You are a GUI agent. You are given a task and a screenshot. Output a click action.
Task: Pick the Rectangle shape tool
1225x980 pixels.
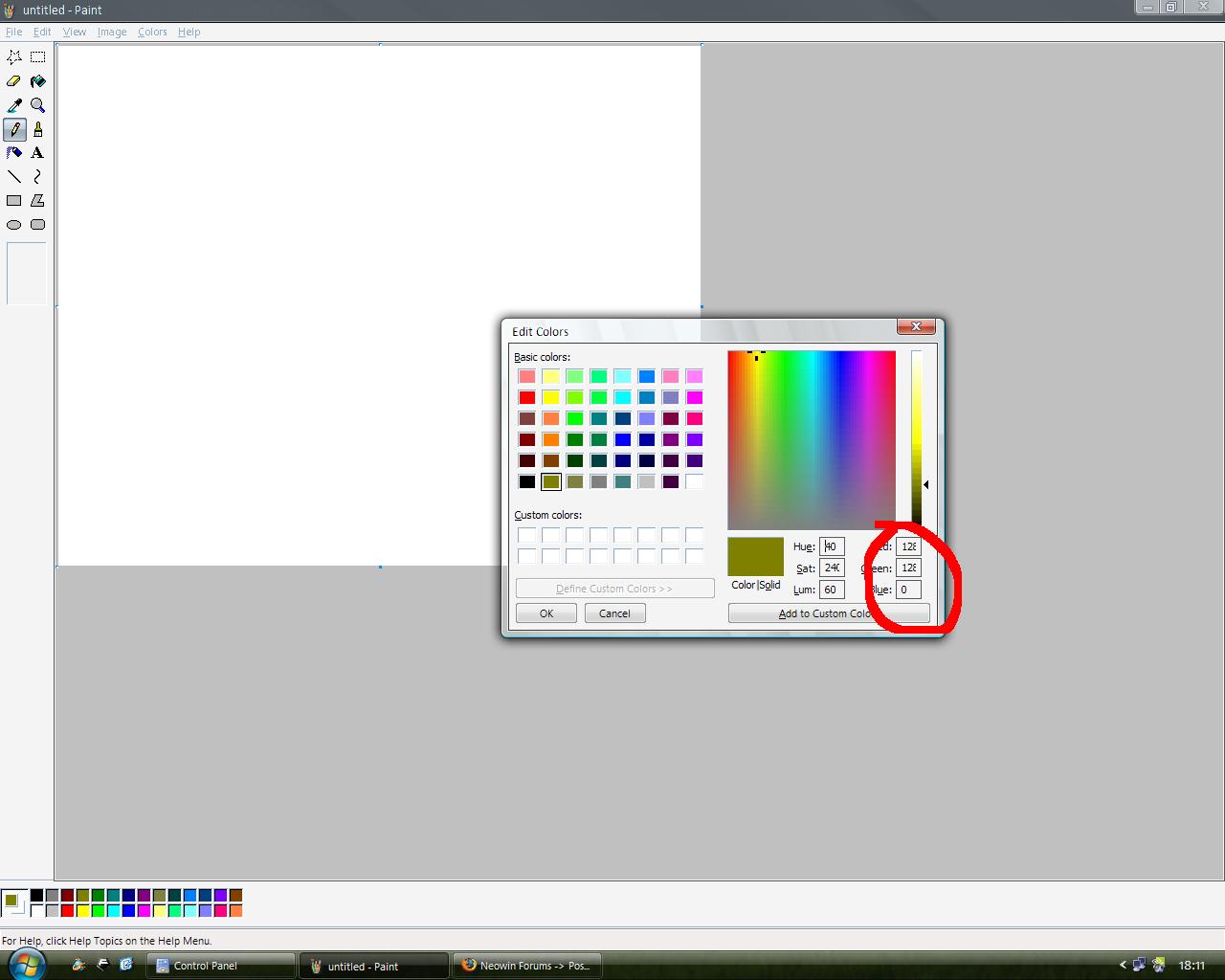[x=14, y=201]
